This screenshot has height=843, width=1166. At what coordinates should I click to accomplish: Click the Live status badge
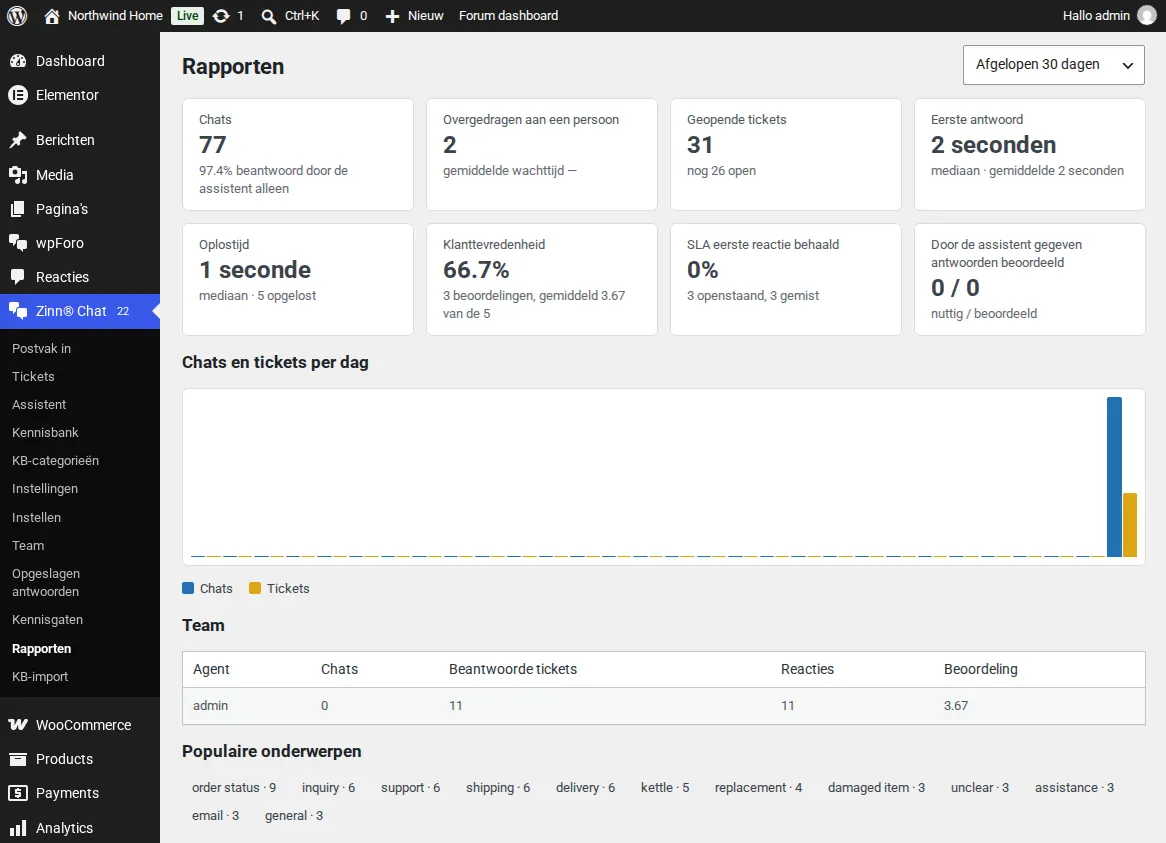[187, 16]
